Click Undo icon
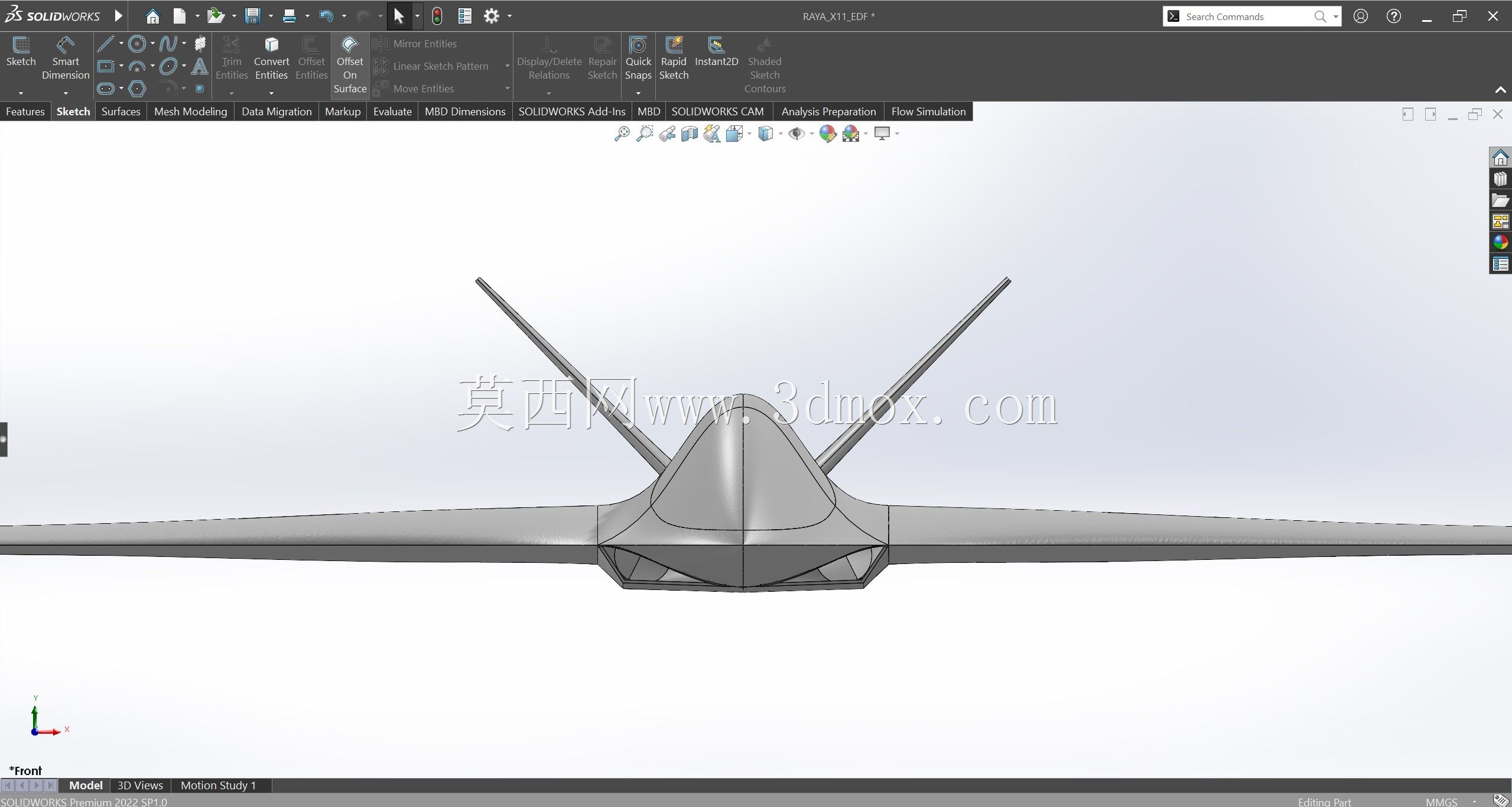 coord(326,16)
